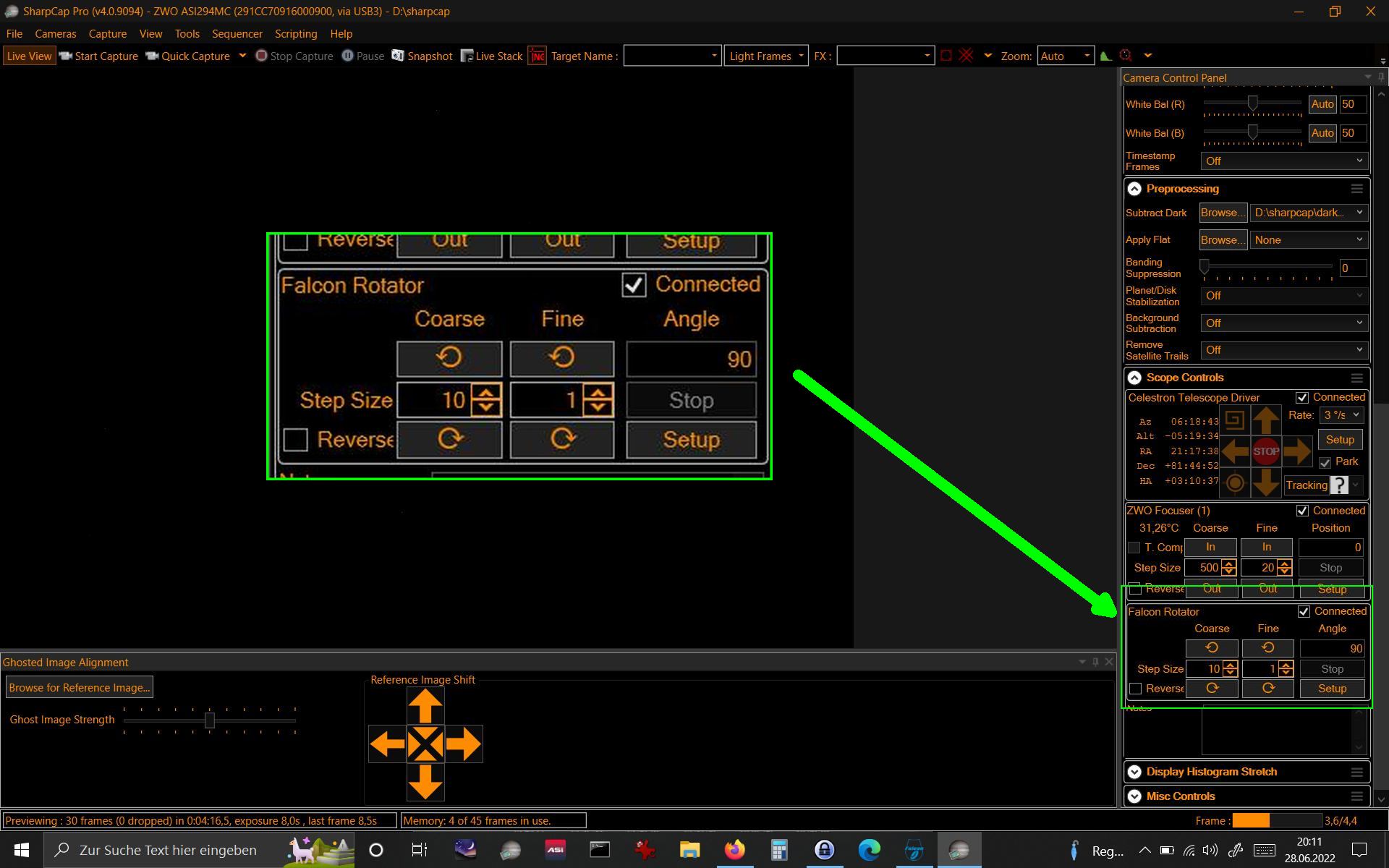Shift the reference image left
The height and width of the screenshot is (868, 1389).
click(387, 744)
